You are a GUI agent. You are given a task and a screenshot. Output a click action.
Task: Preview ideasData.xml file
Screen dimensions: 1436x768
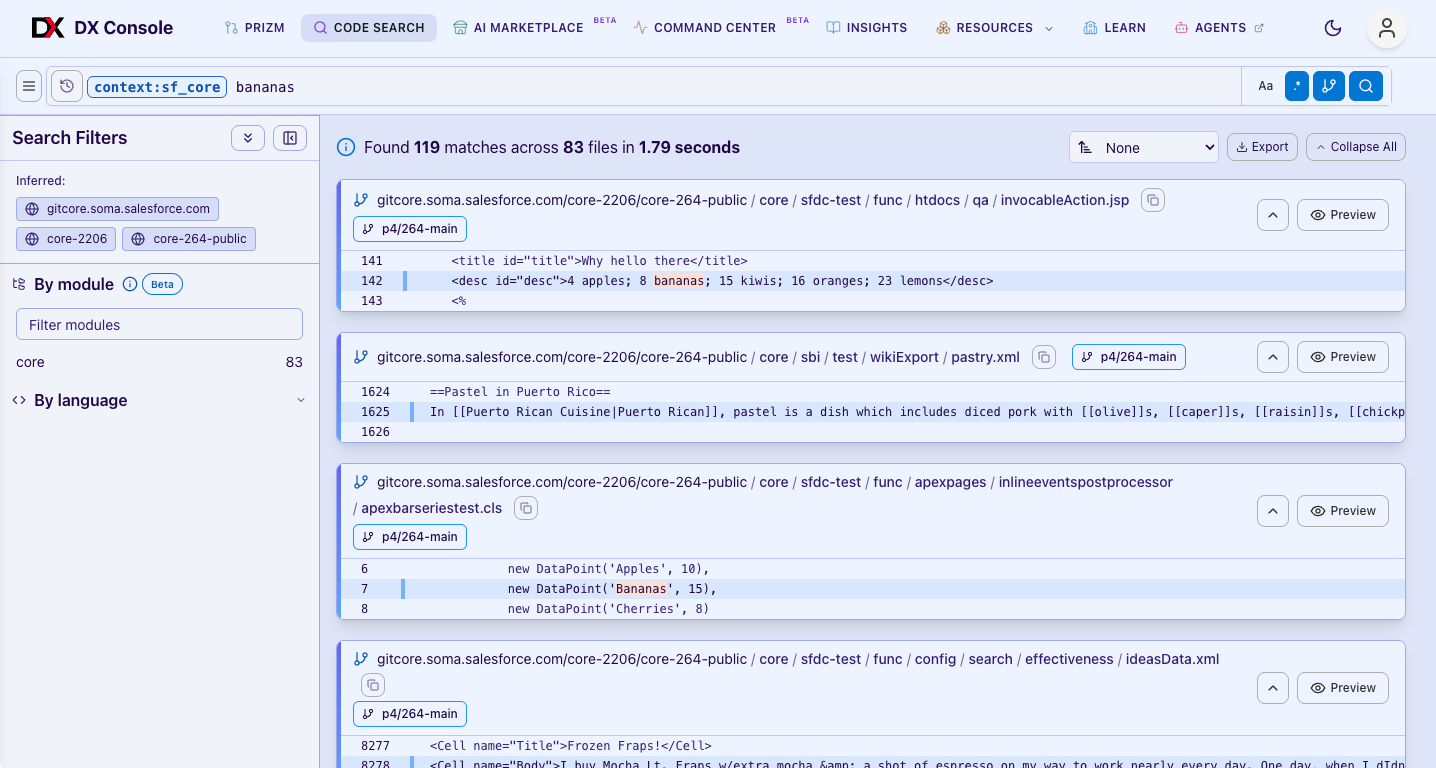tap(1343, 688)
